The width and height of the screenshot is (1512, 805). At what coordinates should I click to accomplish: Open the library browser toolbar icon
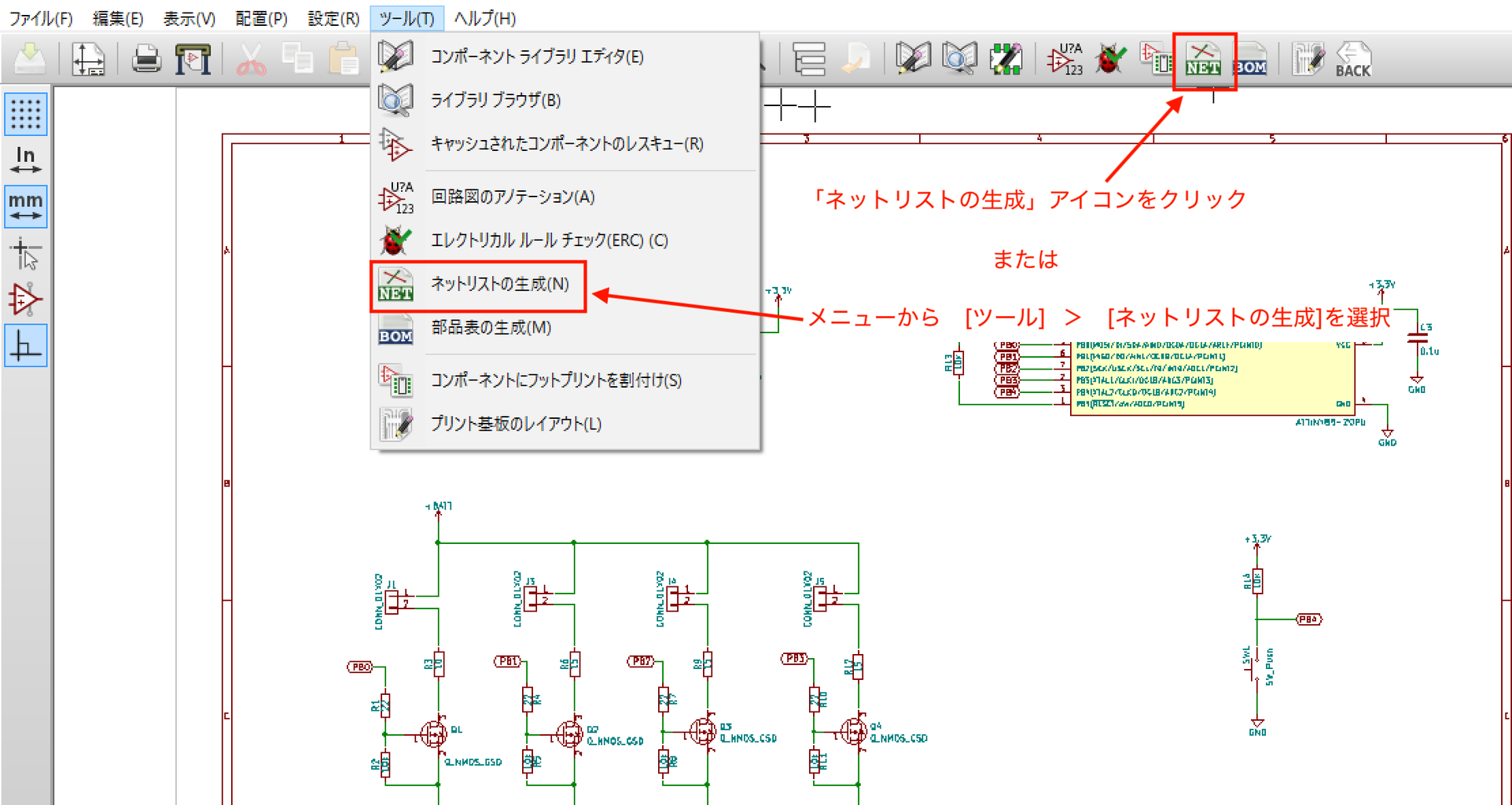(x=958, y=57)
